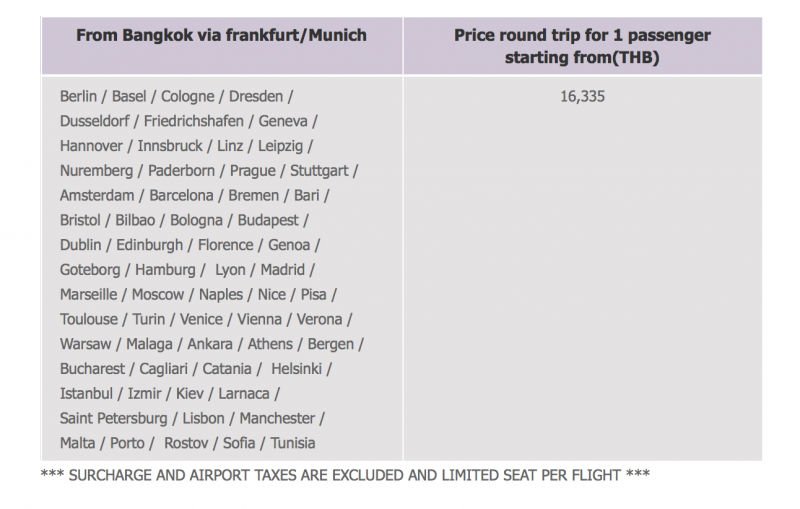Click the surcharge and airport taxes footnote
This screenshot has width=800, height=509.
click(x=345, y=475)
